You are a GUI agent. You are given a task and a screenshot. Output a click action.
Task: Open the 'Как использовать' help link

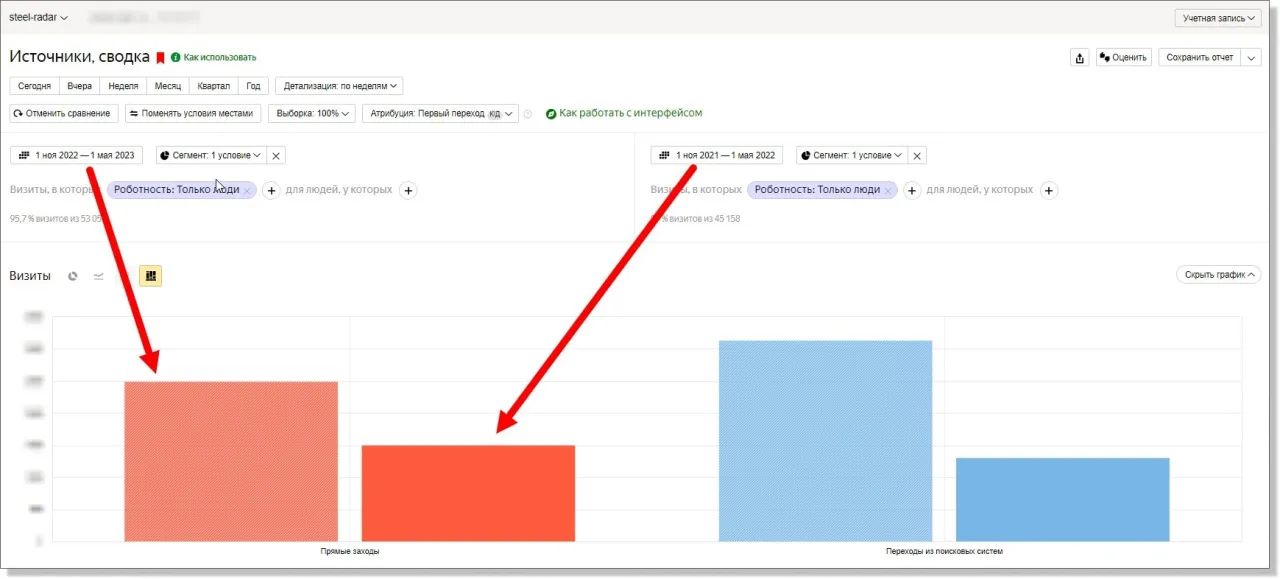coord(219,58)
